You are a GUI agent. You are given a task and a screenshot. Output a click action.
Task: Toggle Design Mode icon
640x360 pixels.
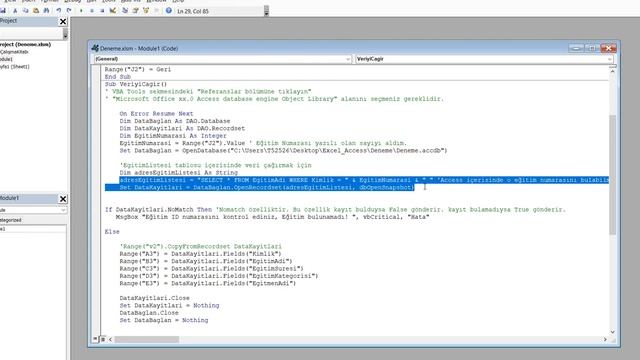113,11
